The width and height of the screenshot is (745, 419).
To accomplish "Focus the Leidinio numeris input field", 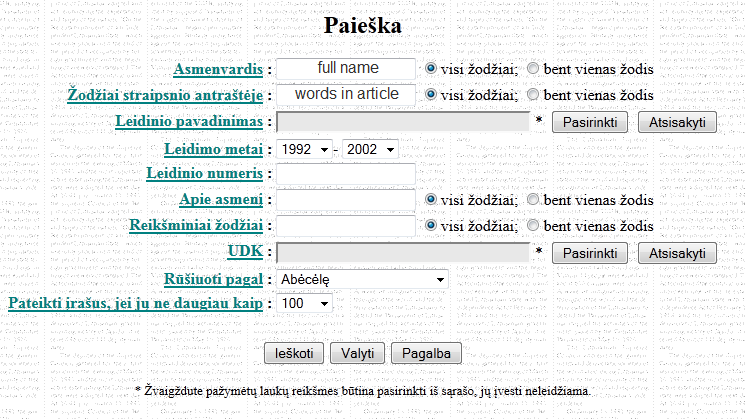I will pos(346,173).
